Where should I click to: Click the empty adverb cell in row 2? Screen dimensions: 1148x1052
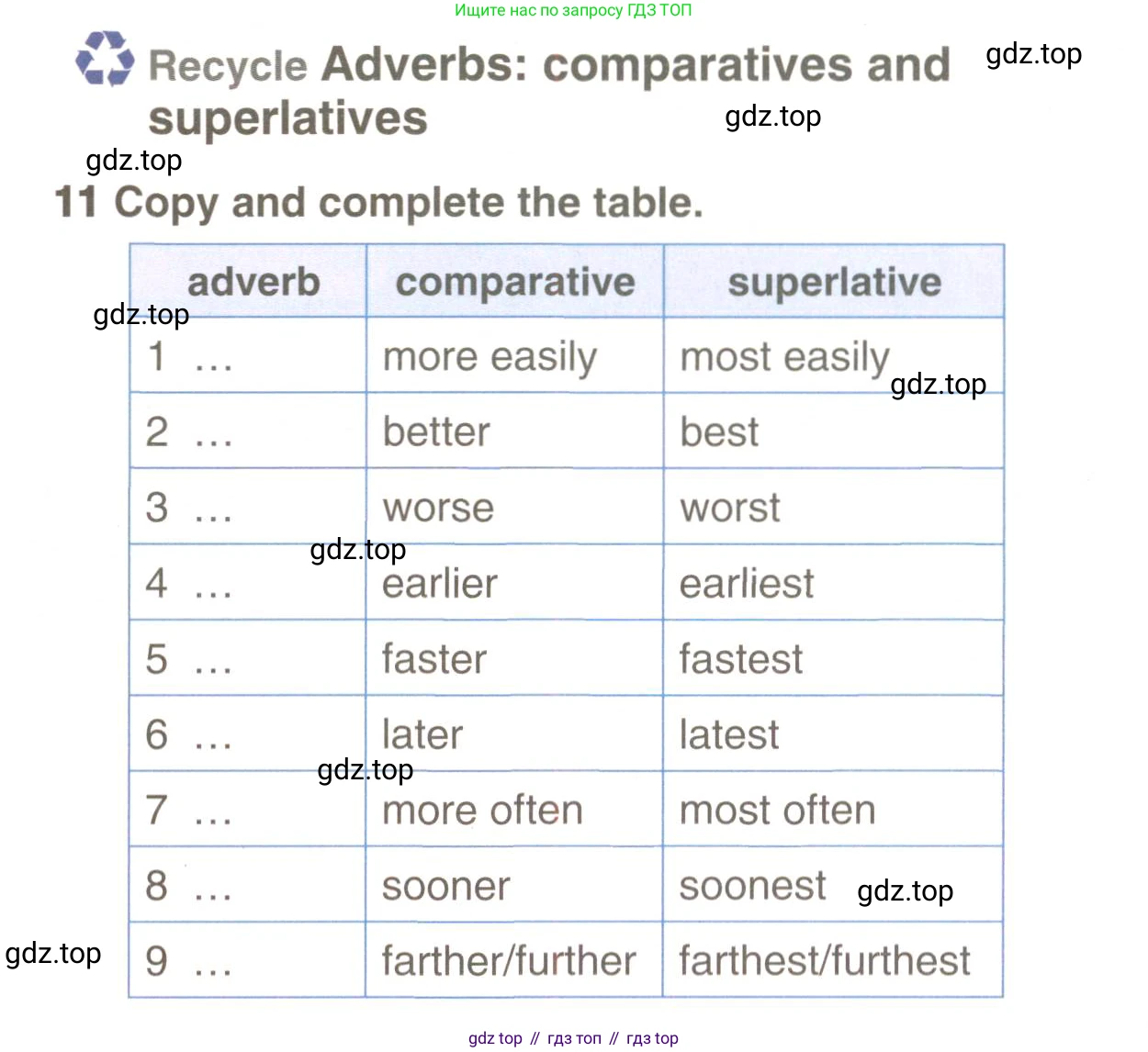click(248, 431)
